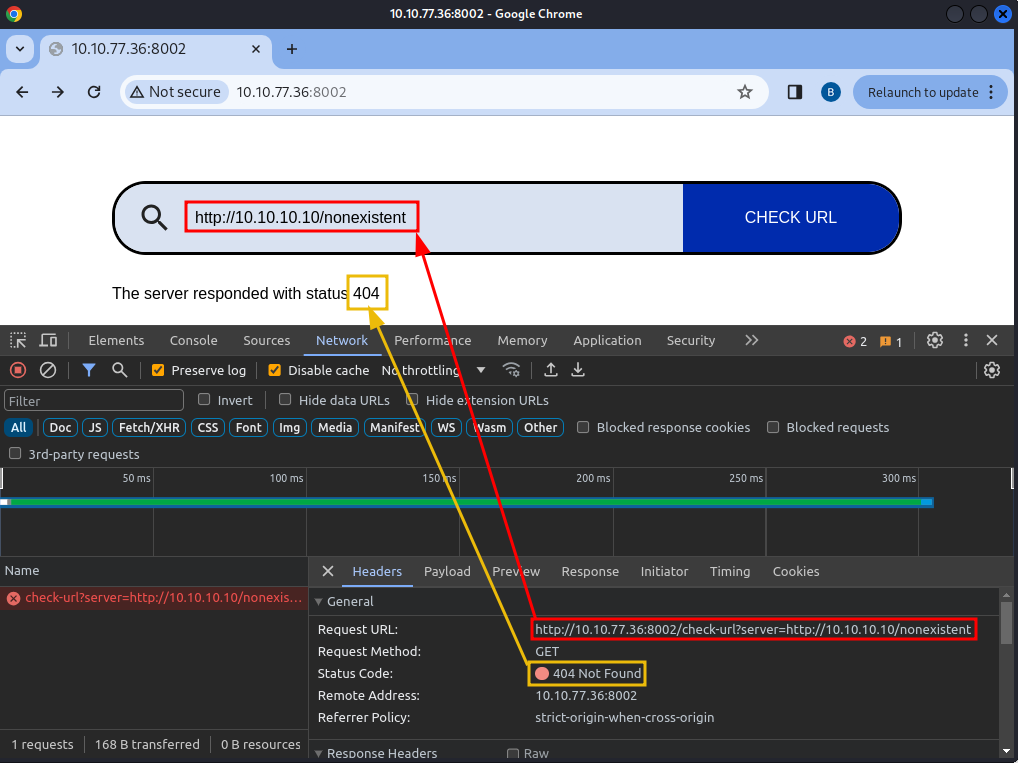This screenshot has width=1018, height=763.
Task: Switch to the Sources panel
Action: (266, 340)
